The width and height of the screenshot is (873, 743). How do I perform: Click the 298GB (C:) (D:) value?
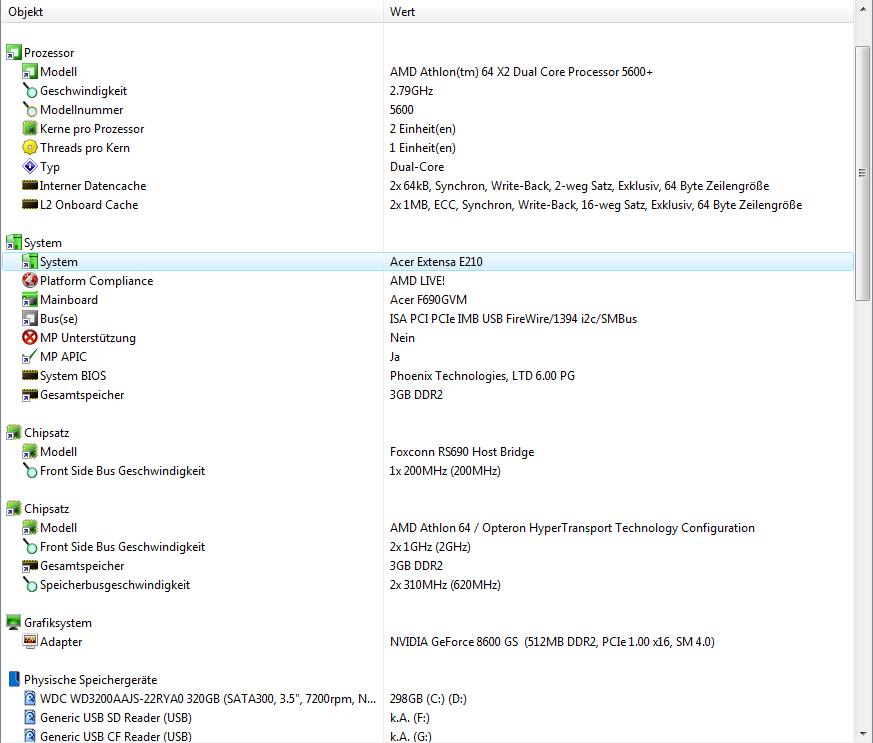(428, 698)
